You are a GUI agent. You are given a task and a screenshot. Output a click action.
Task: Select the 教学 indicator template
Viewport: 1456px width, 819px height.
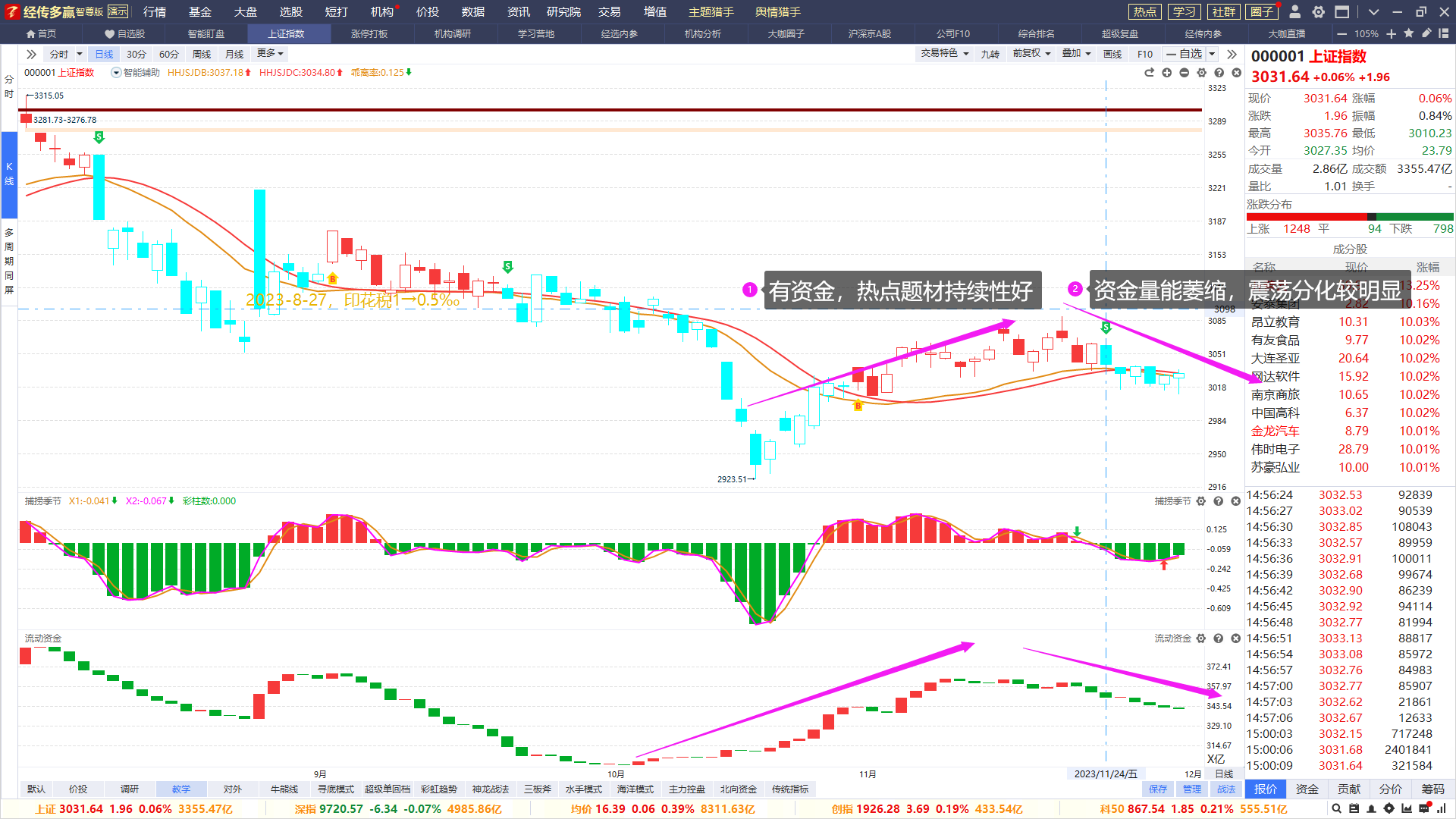[x=181, y=789]
